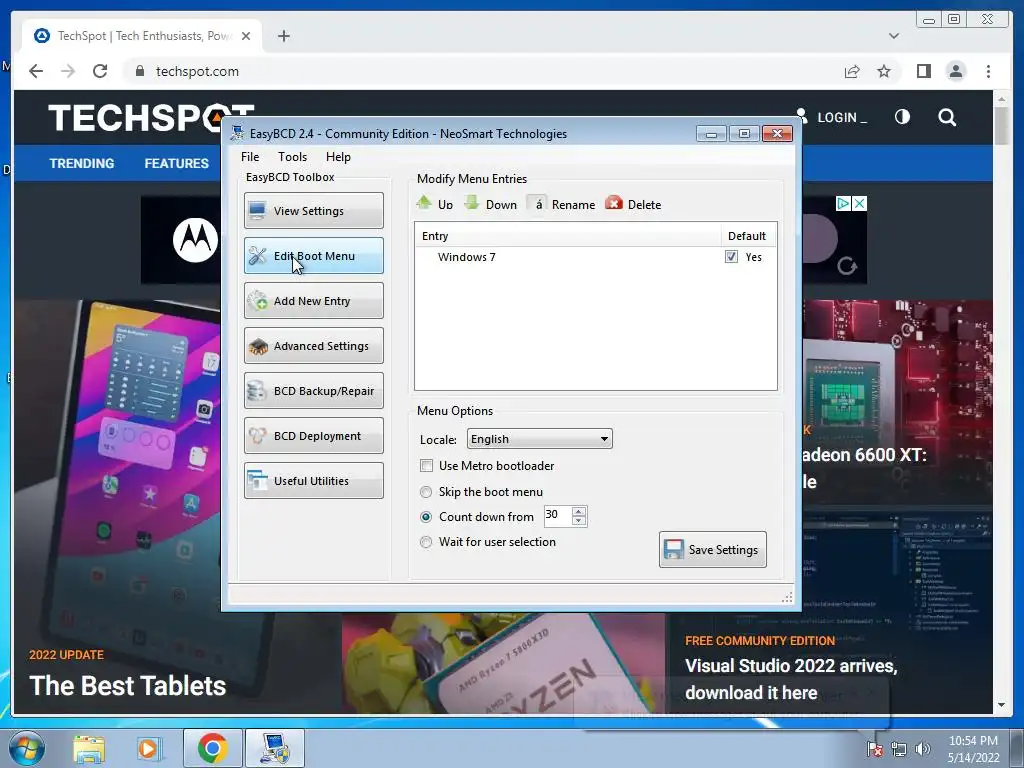The image size is (1024, 768).
Task: Open Useful Utilities section
Action: 313,481
